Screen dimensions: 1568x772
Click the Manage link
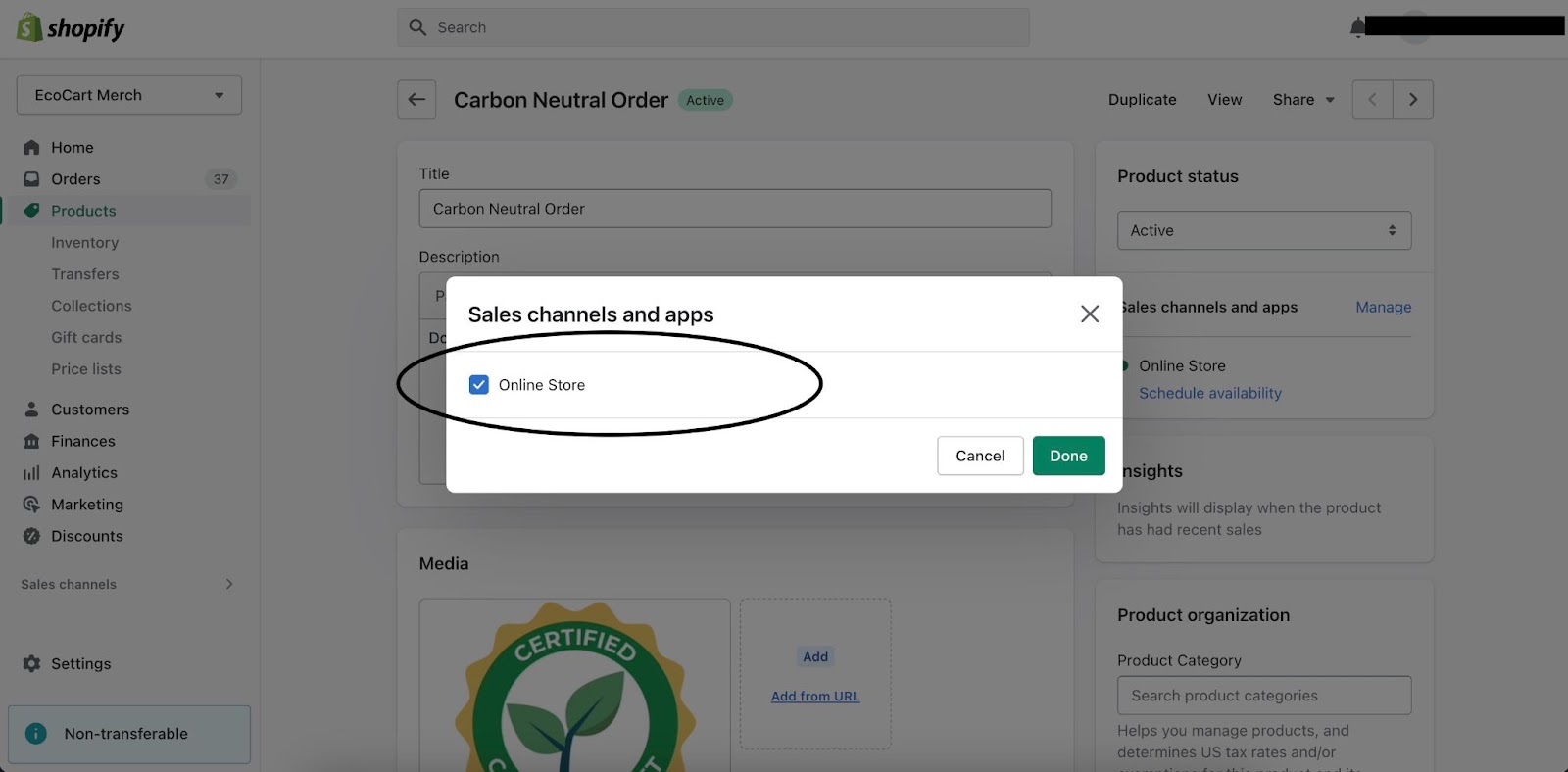(1384, 307)
